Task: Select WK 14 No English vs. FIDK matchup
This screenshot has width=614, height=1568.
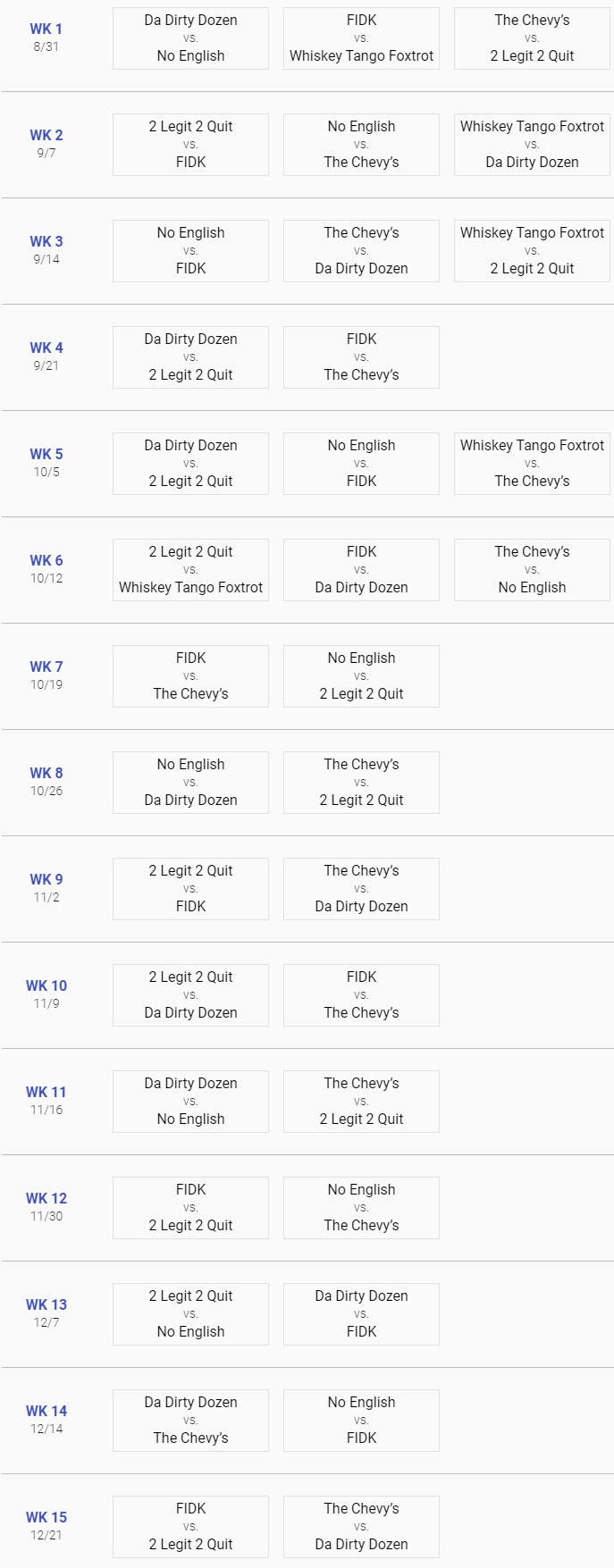Action: click(361, 1421)
